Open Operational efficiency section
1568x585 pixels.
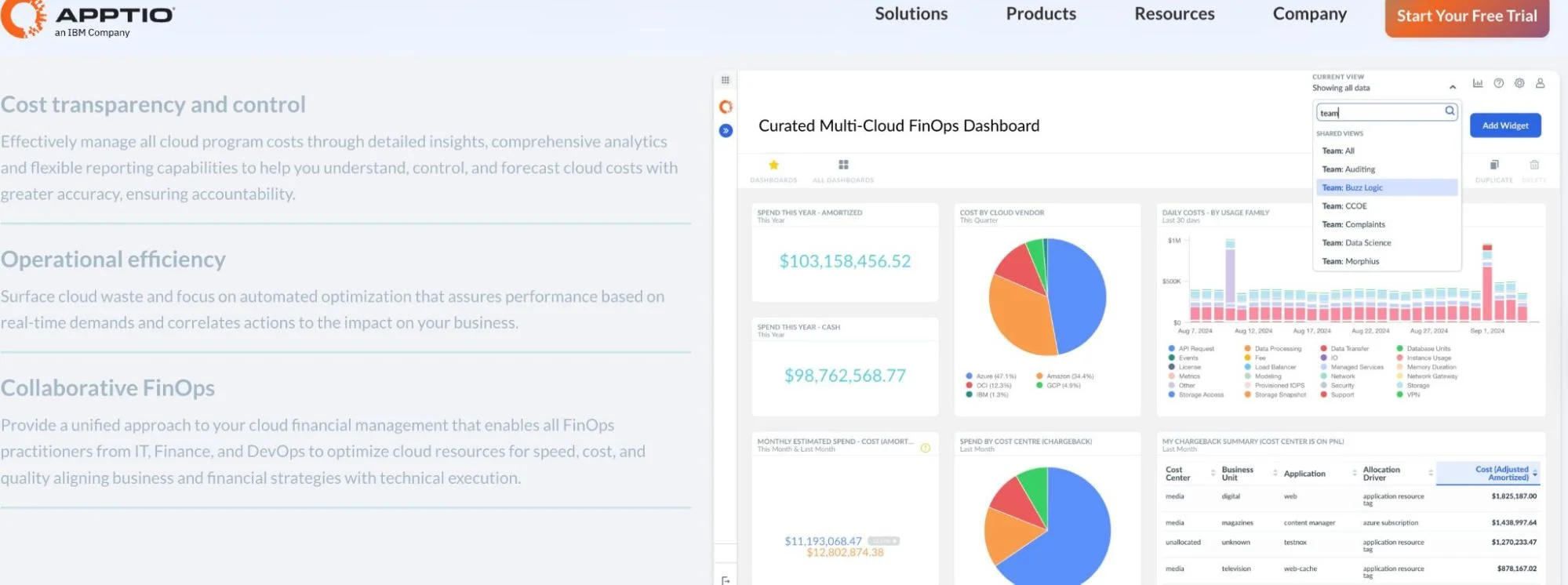tap(113, 260)
